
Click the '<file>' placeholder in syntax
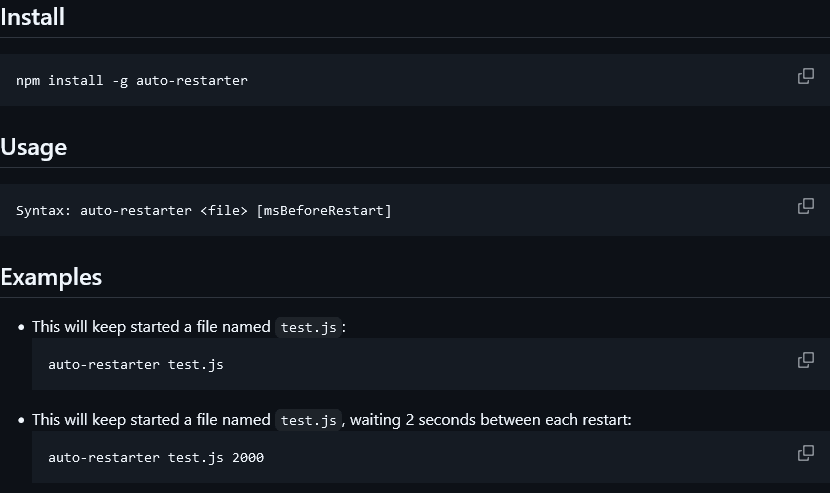224,210
